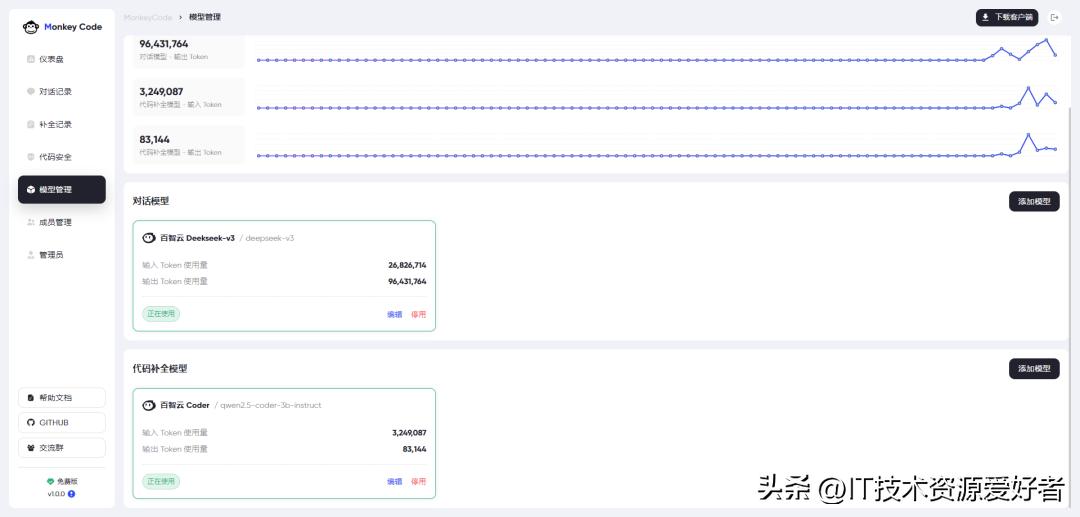Viewport: 1080px width, 517px height.
Task: Open 补全记录 completion records
Action: (62, 125)
